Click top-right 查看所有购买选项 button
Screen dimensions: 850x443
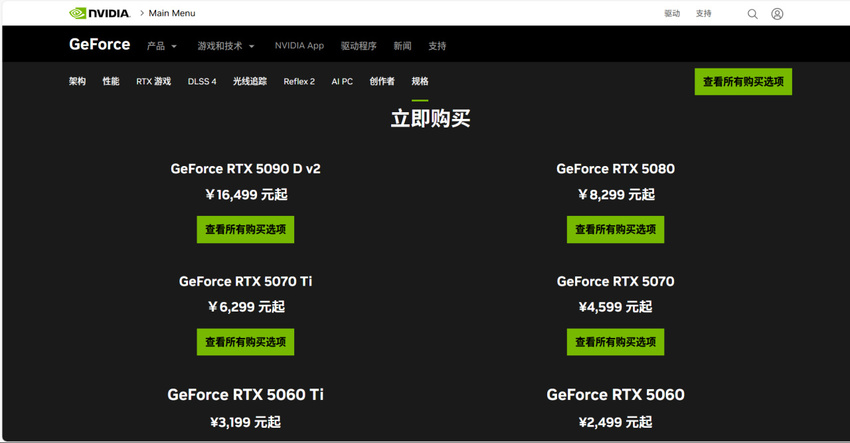[743, 82]
